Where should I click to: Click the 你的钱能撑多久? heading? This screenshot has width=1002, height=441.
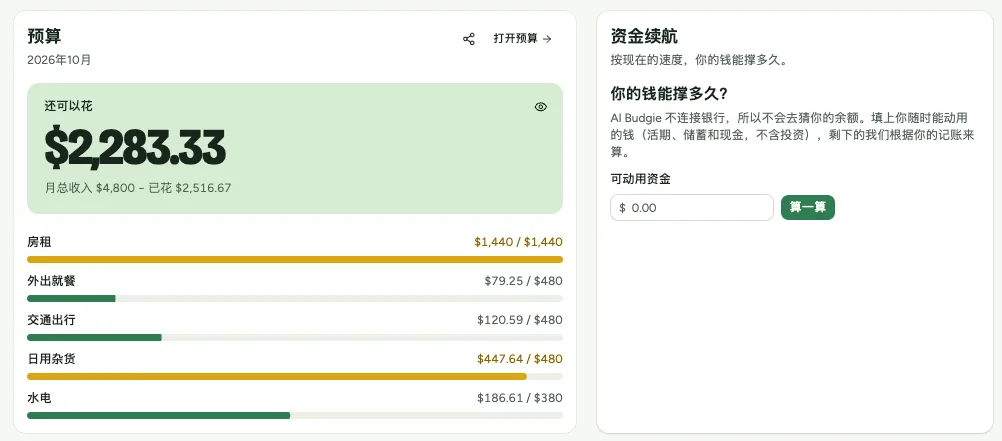[669, 93]
